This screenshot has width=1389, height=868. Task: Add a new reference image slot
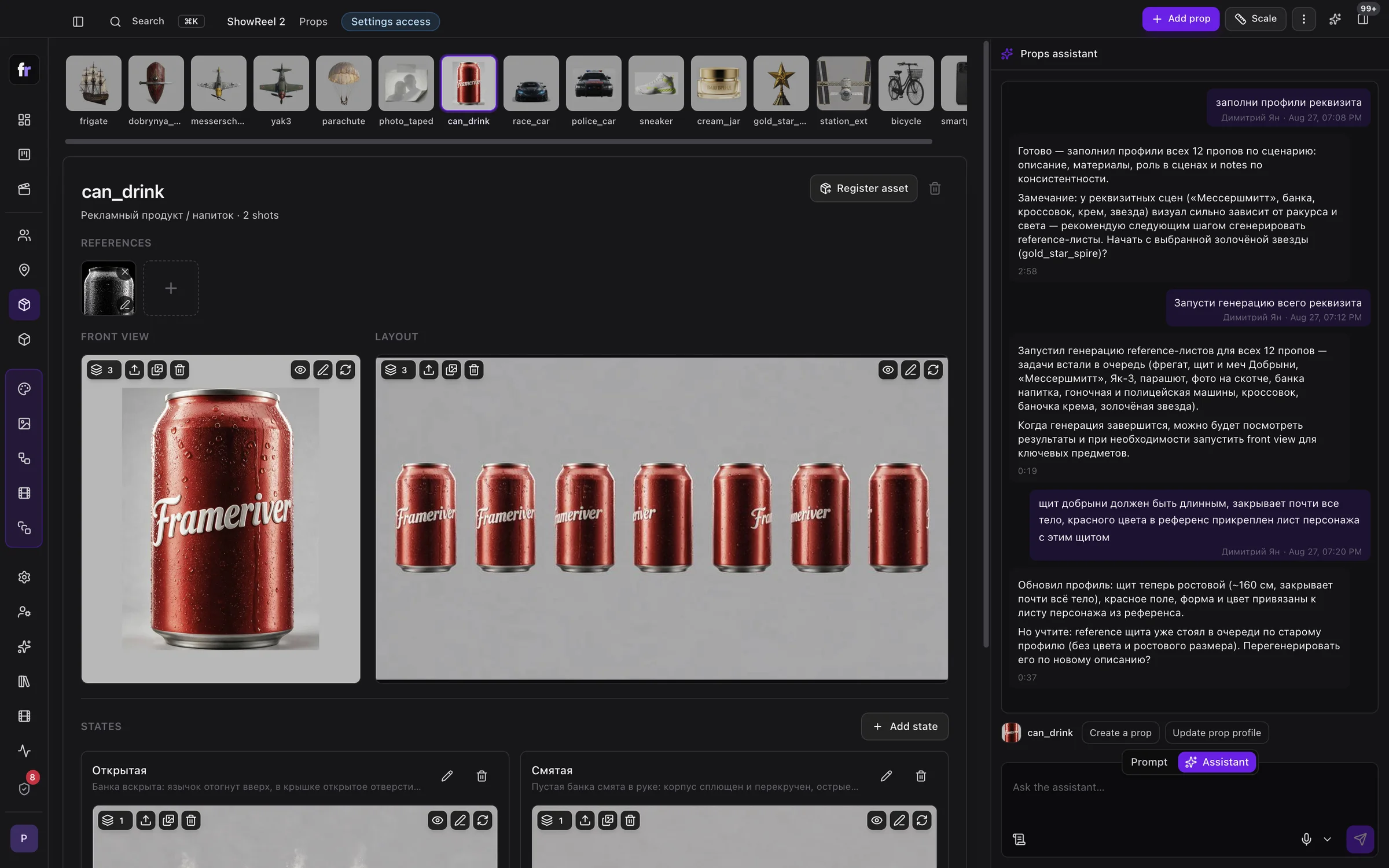coord(171,288)
